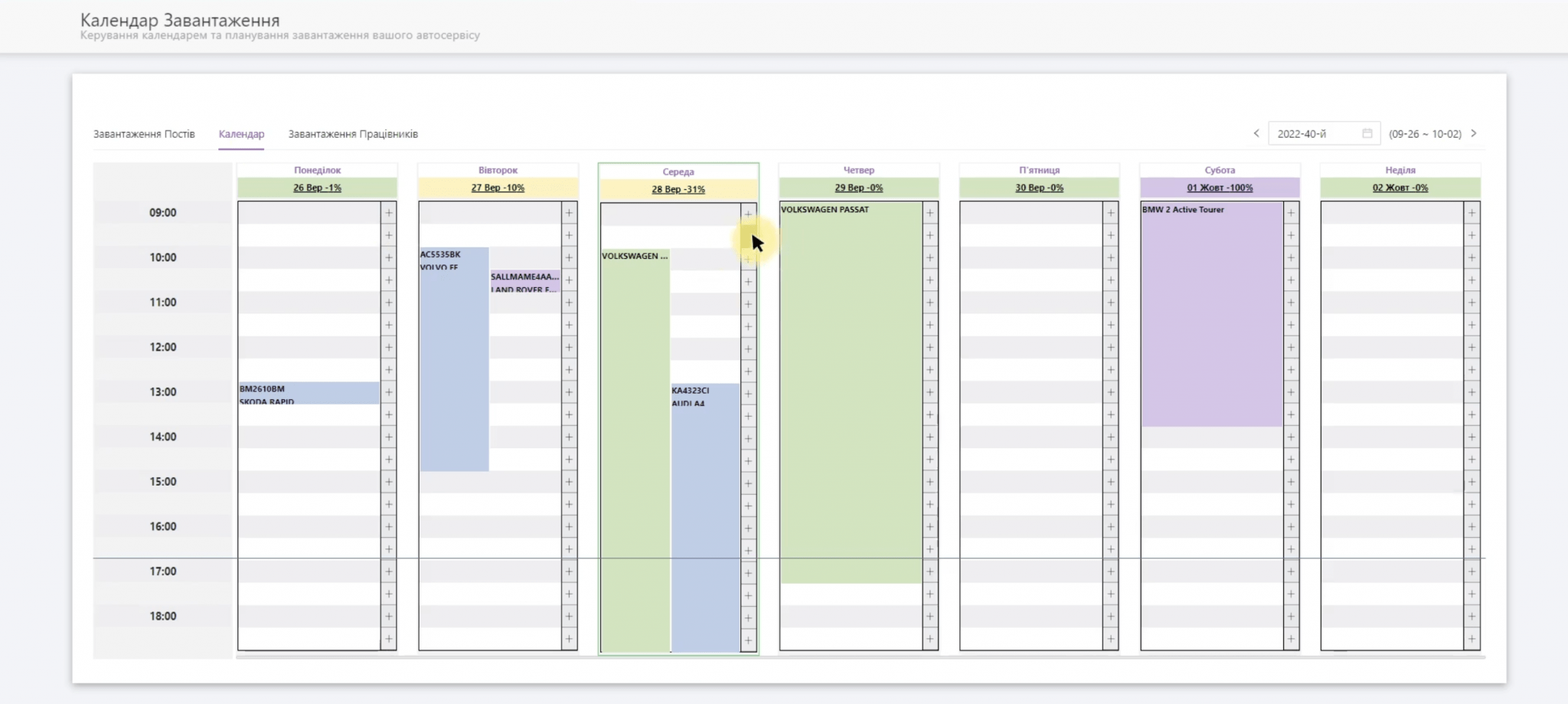Click the Календар Завантаження page title
Image resolution: width=1568 pixels, height=704 pixels.
pos(180,20)
